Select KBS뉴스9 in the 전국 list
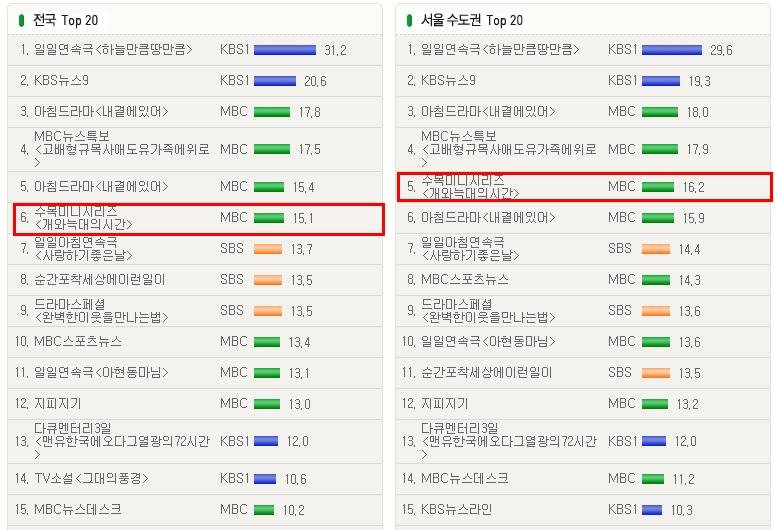 point(61,81)
